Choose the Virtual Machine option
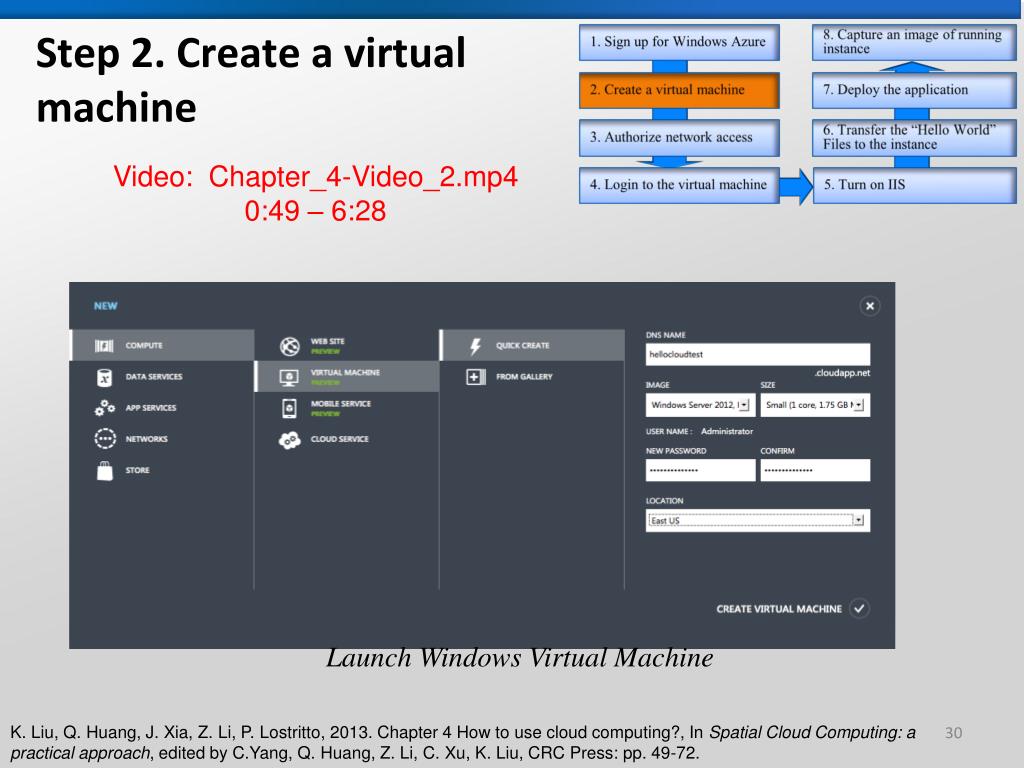The height and width of the screenshot is (768, 1024). (x=347, y=377)
